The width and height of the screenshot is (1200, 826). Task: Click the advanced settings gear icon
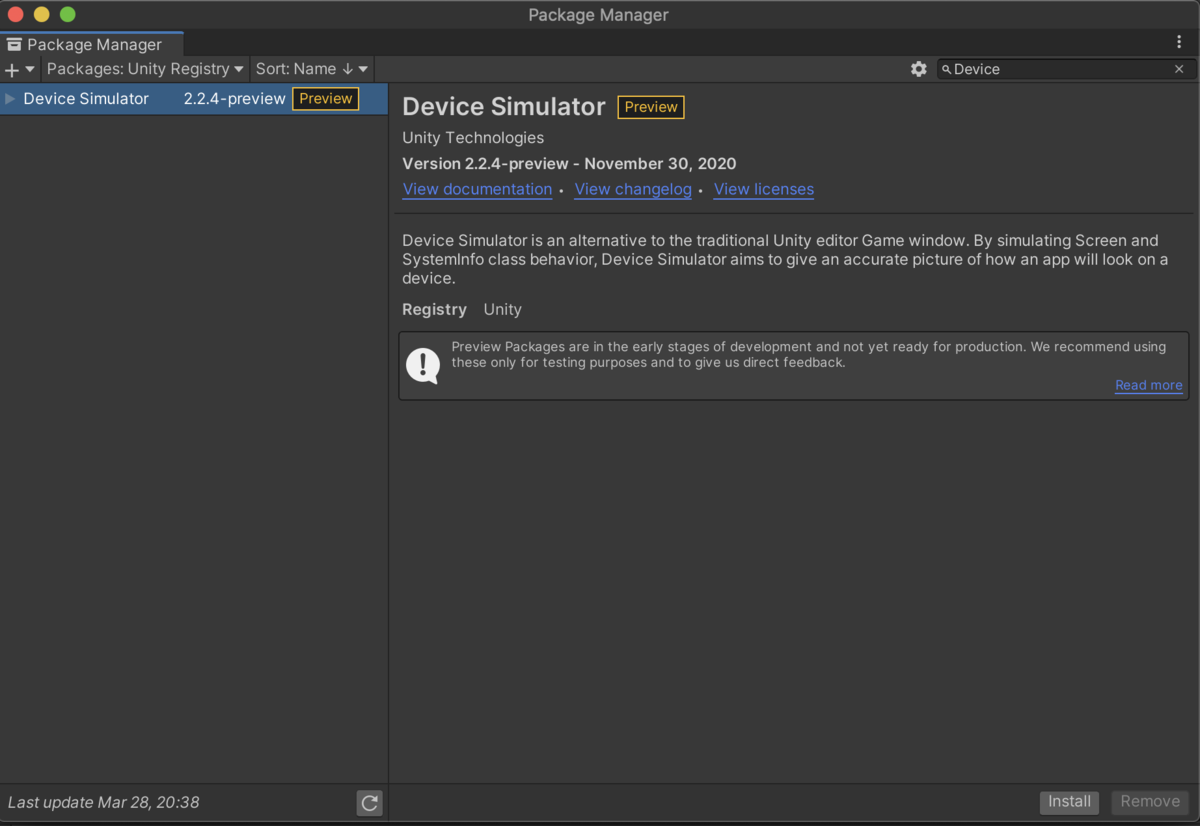(919, 69)
